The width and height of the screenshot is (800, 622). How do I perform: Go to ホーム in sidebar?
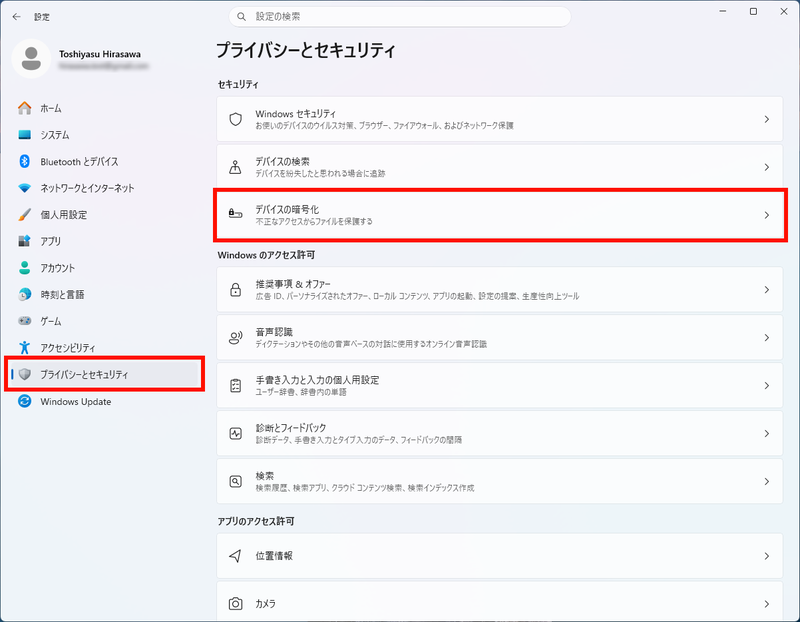(x=51, y=108)
